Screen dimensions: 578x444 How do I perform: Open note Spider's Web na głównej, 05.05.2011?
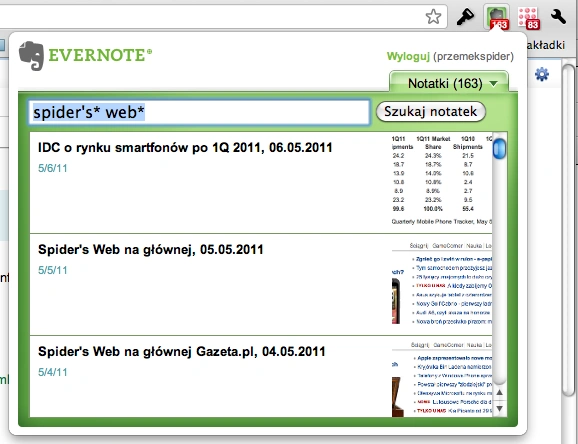[150, 250]
